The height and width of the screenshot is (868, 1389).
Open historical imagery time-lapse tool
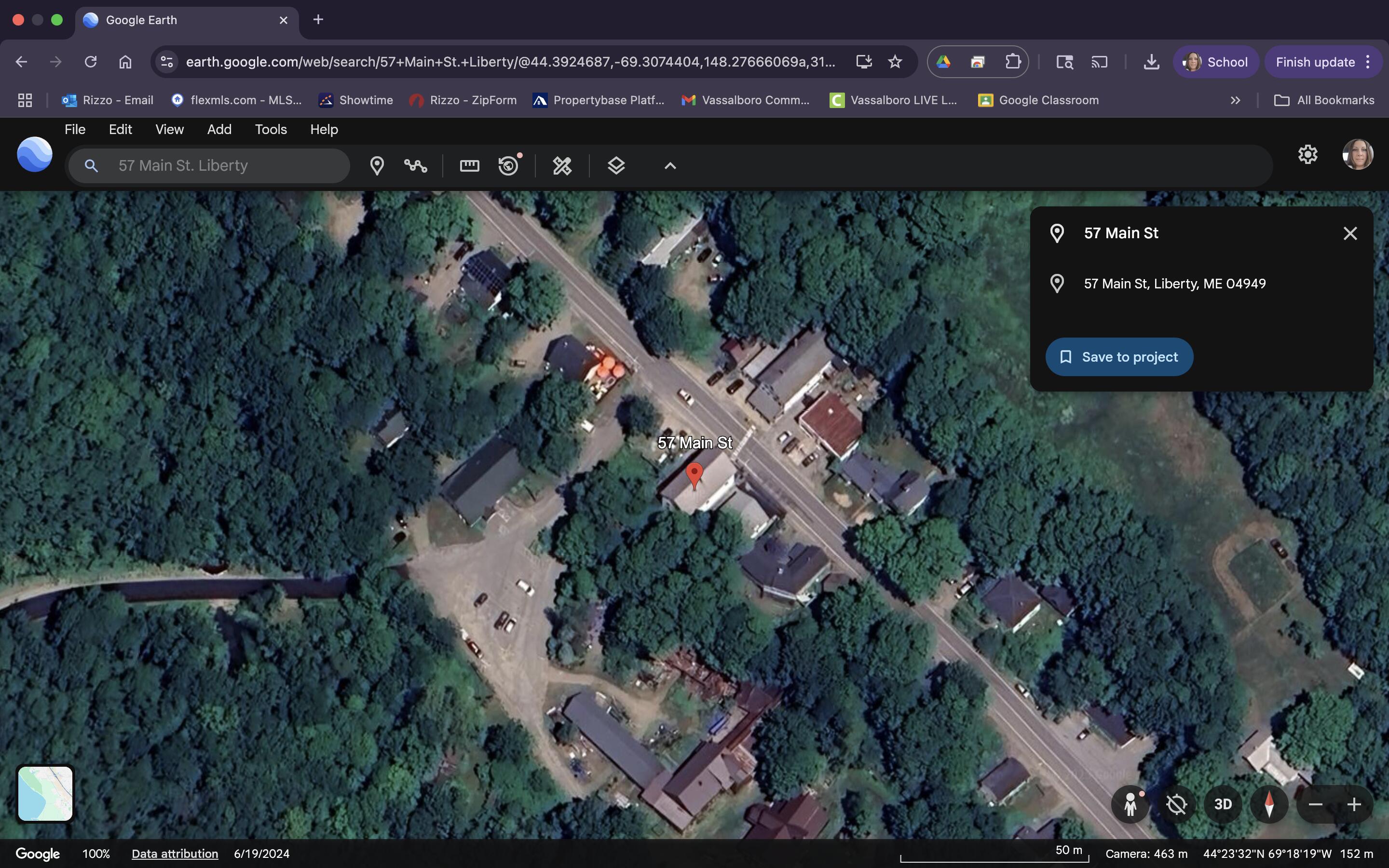click(508, 166)
